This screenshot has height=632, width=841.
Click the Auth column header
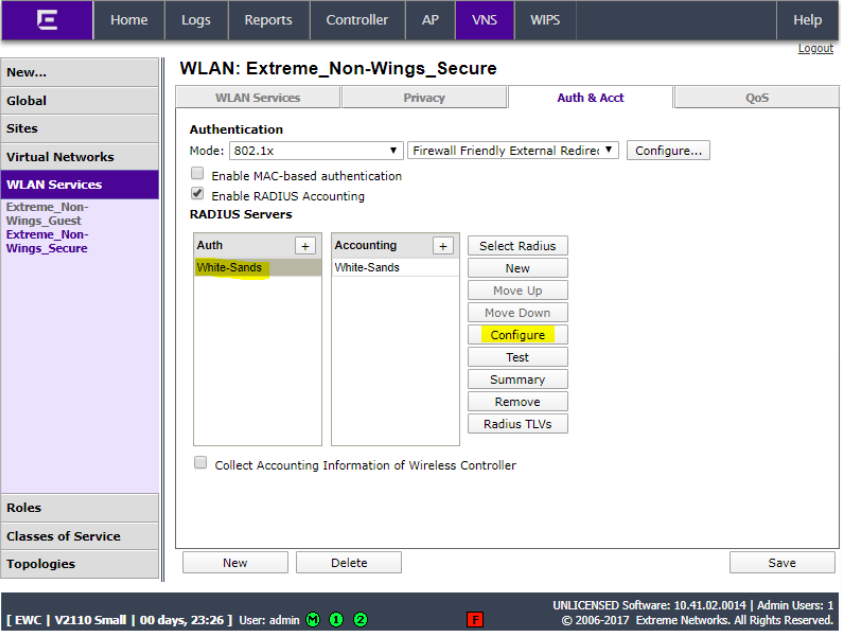pyautogui.click(x=210, y=245)
